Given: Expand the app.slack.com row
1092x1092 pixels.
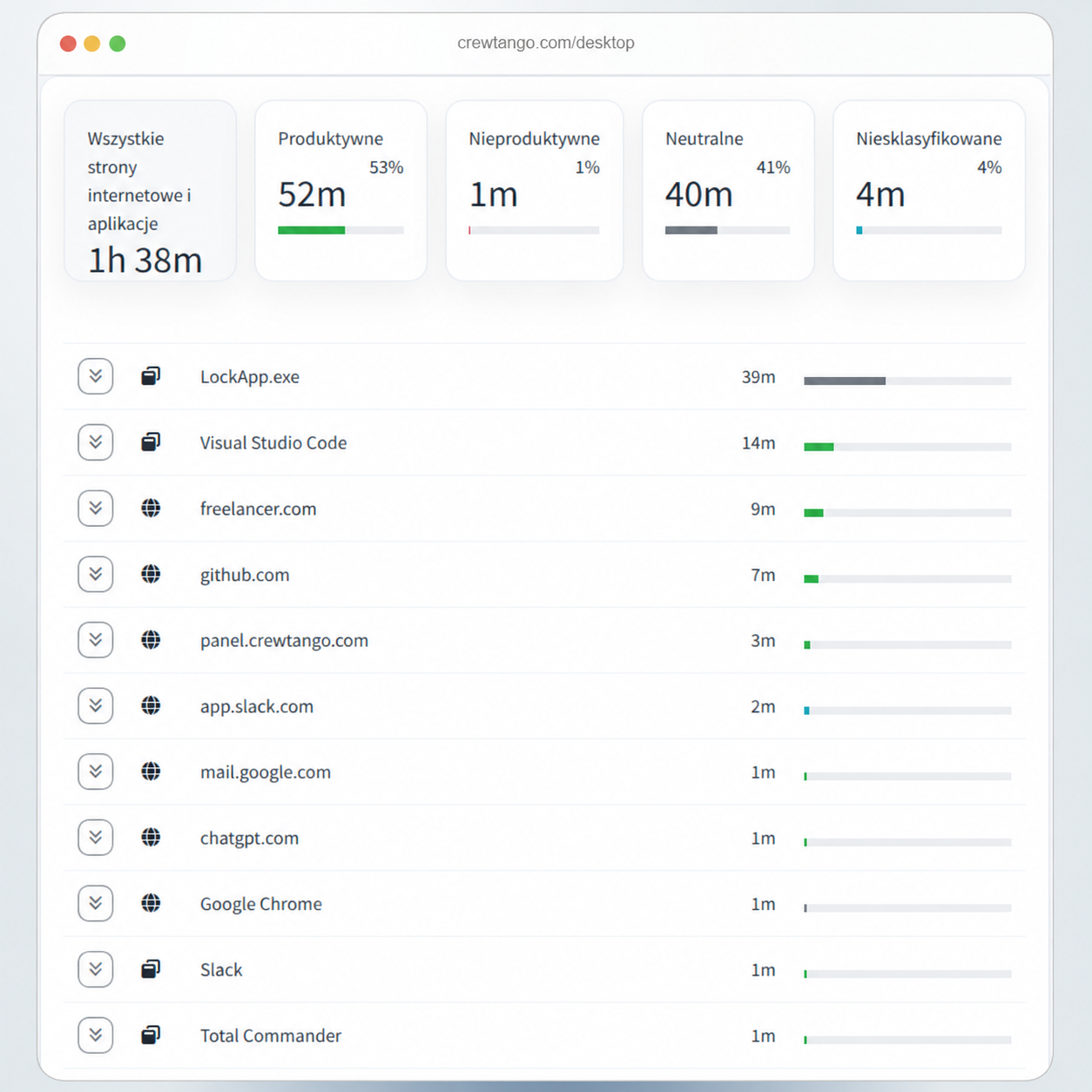Looking at the screenshot, I should tap(96, 705).
